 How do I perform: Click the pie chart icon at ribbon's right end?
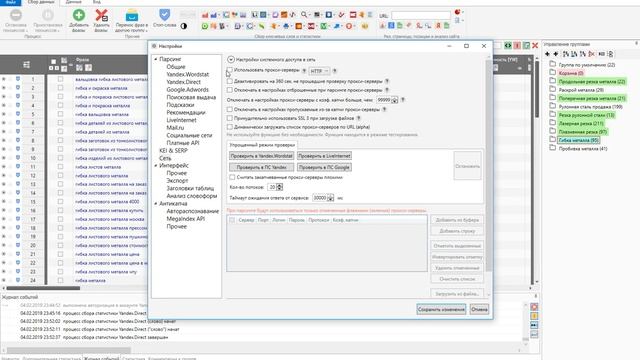(457, 12)
